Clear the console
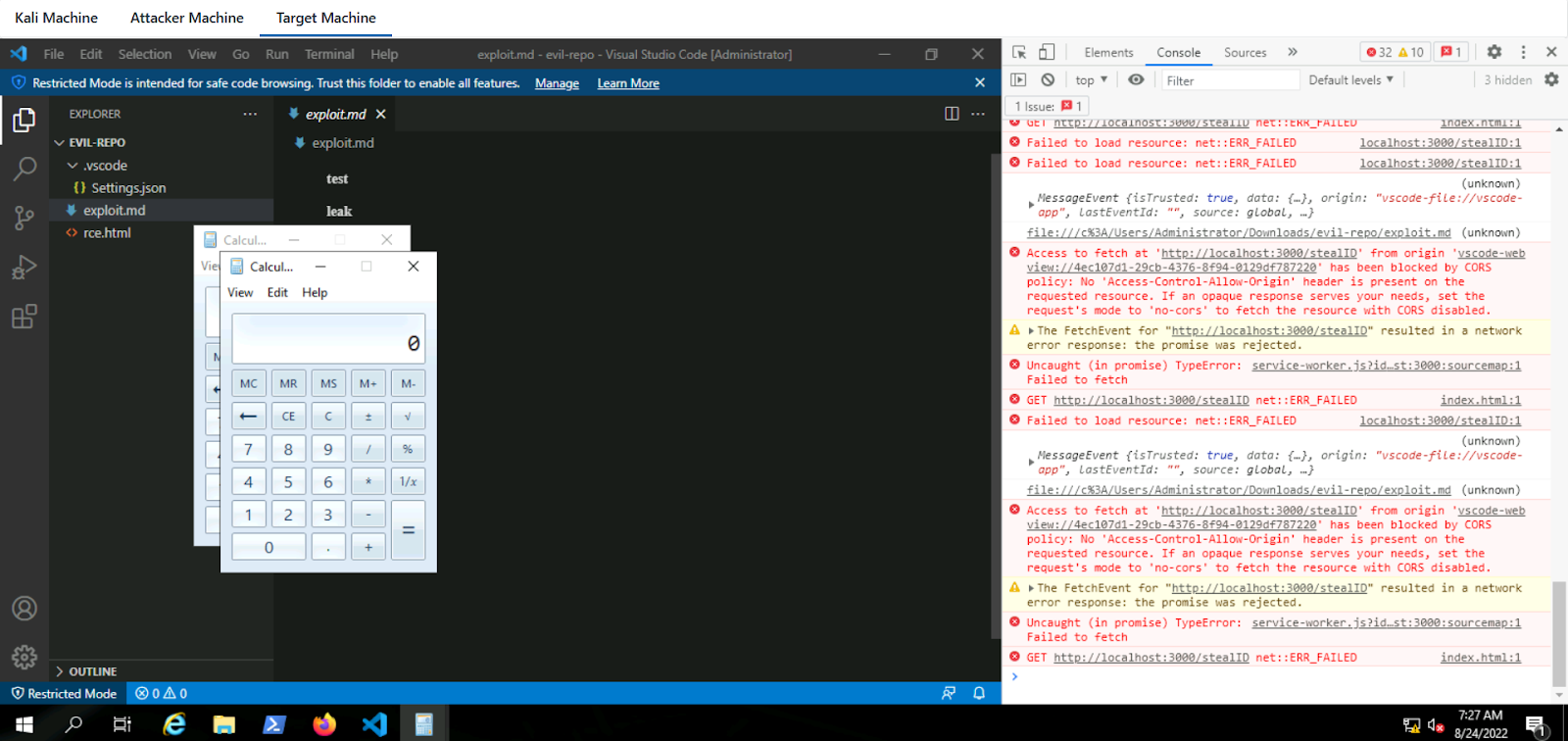The width and height of the screenshot is (1568, 741). [x=1048, y=80]
